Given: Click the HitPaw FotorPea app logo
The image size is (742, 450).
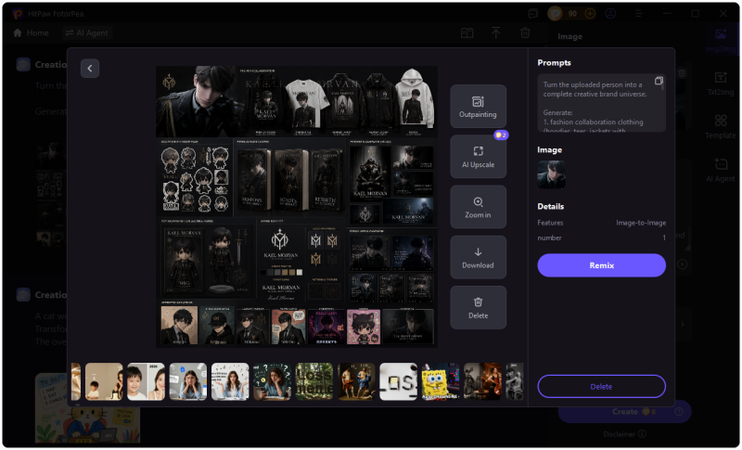Looking at the screenshot, I should [18, 14].
